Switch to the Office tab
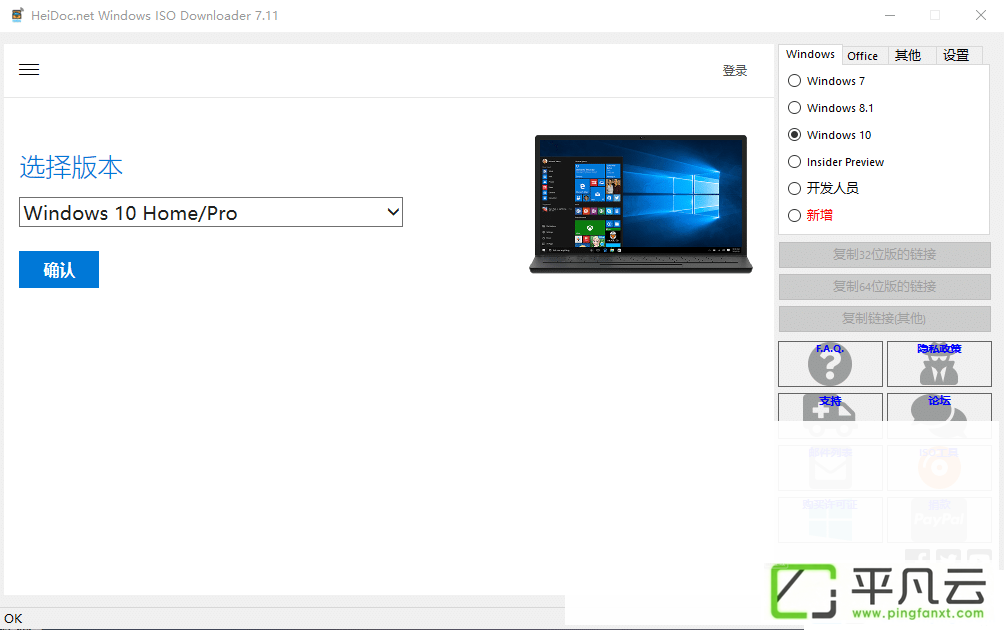1004x630 pixels. point(862,56)
